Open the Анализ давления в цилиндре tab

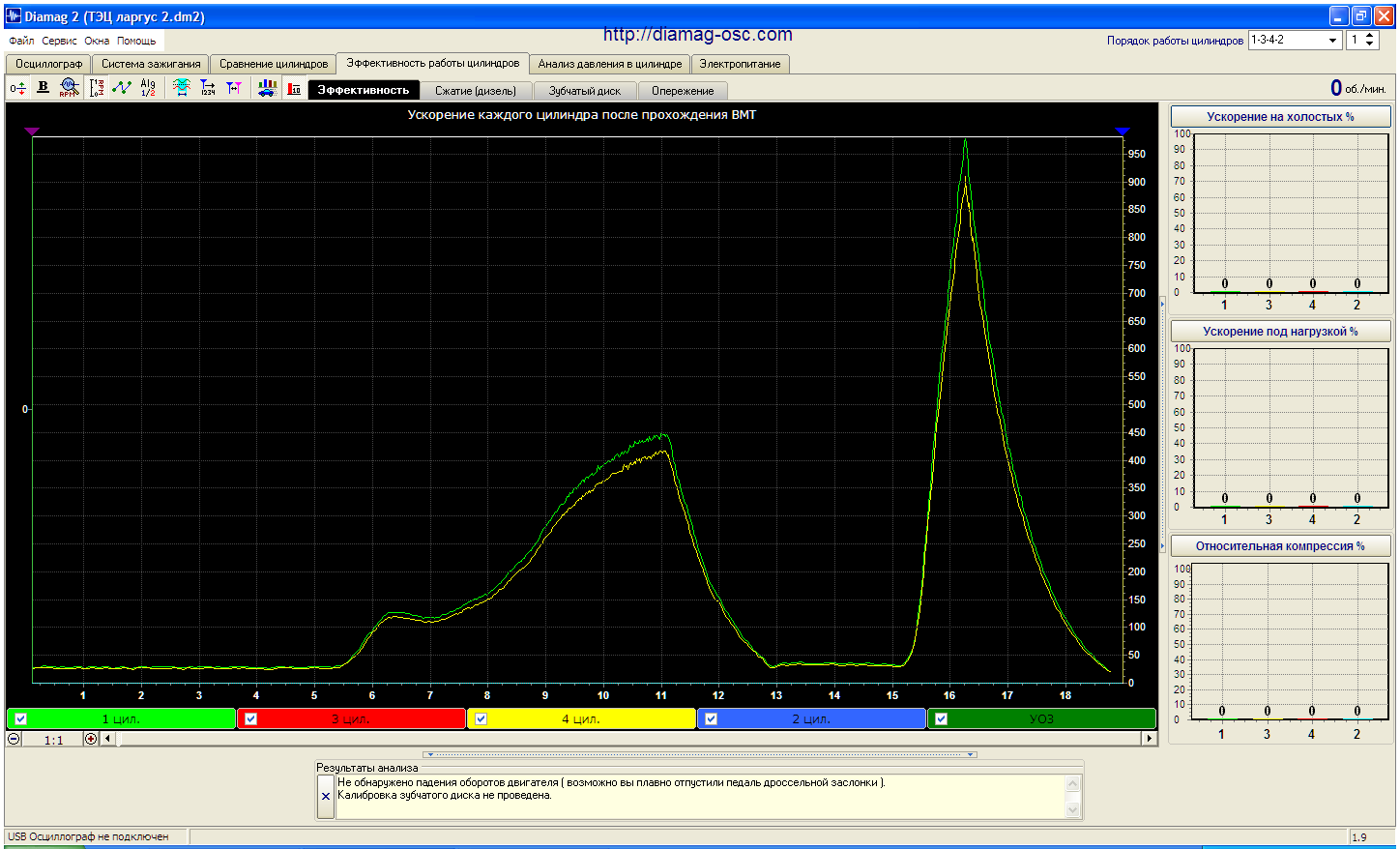click(x=610, y=64)
